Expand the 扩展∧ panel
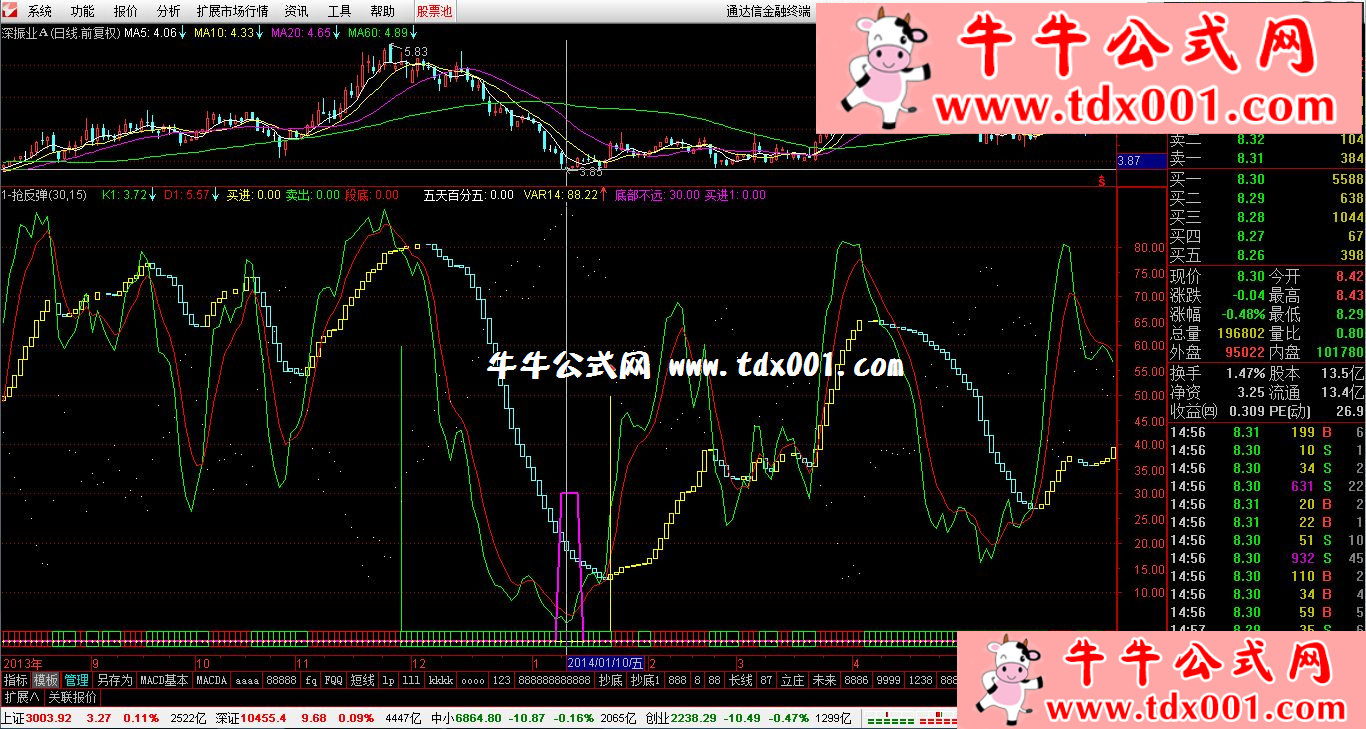 click(21, 698)
